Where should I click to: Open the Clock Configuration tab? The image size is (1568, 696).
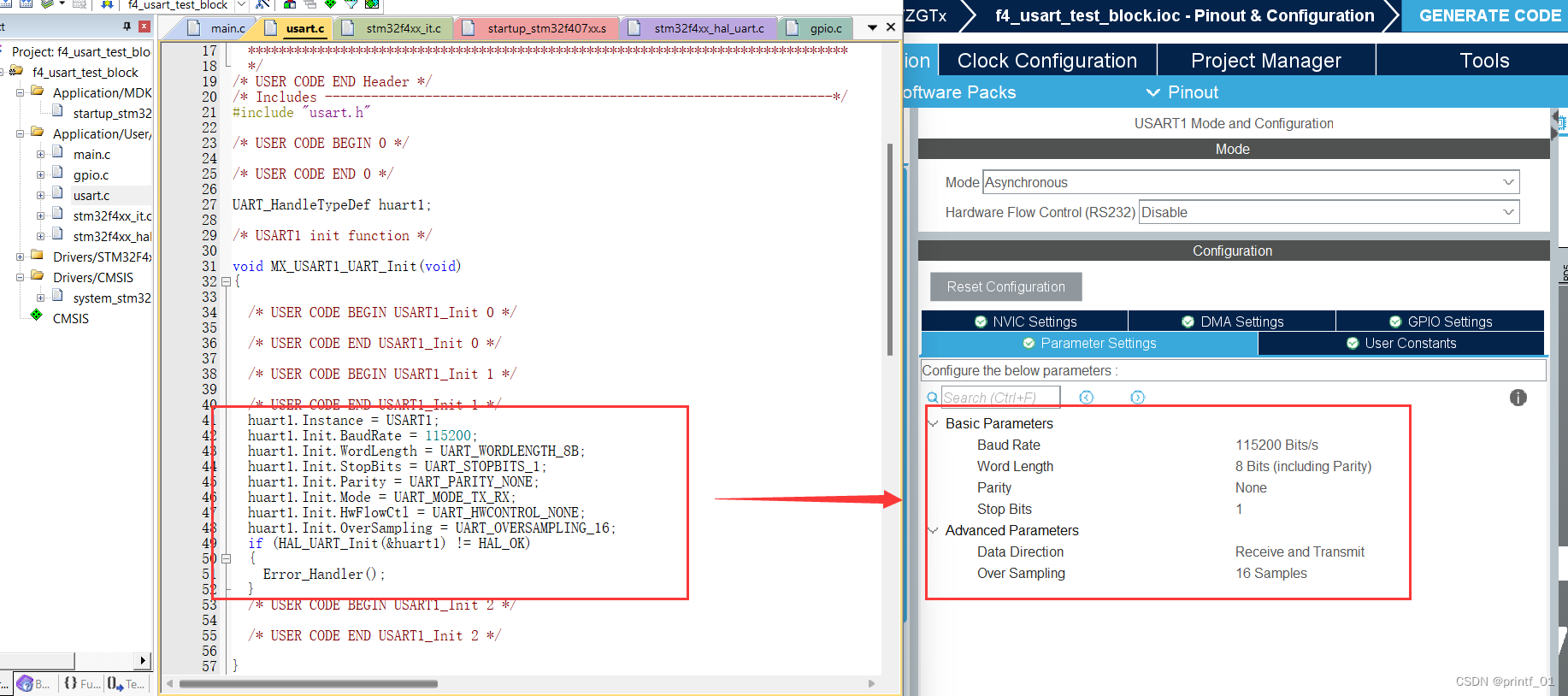[x=1047, y=61]
